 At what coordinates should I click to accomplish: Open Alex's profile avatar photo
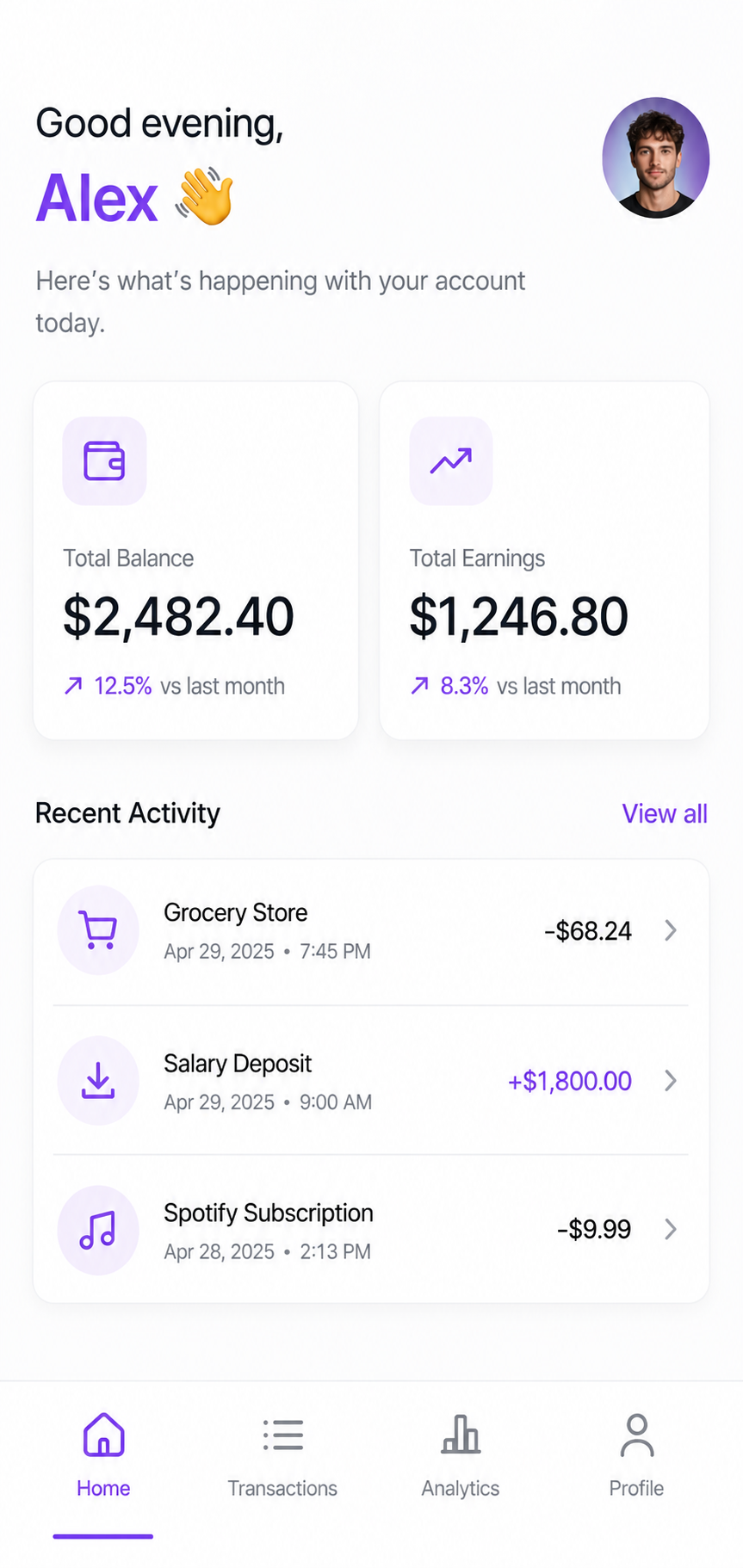[655, 157]
